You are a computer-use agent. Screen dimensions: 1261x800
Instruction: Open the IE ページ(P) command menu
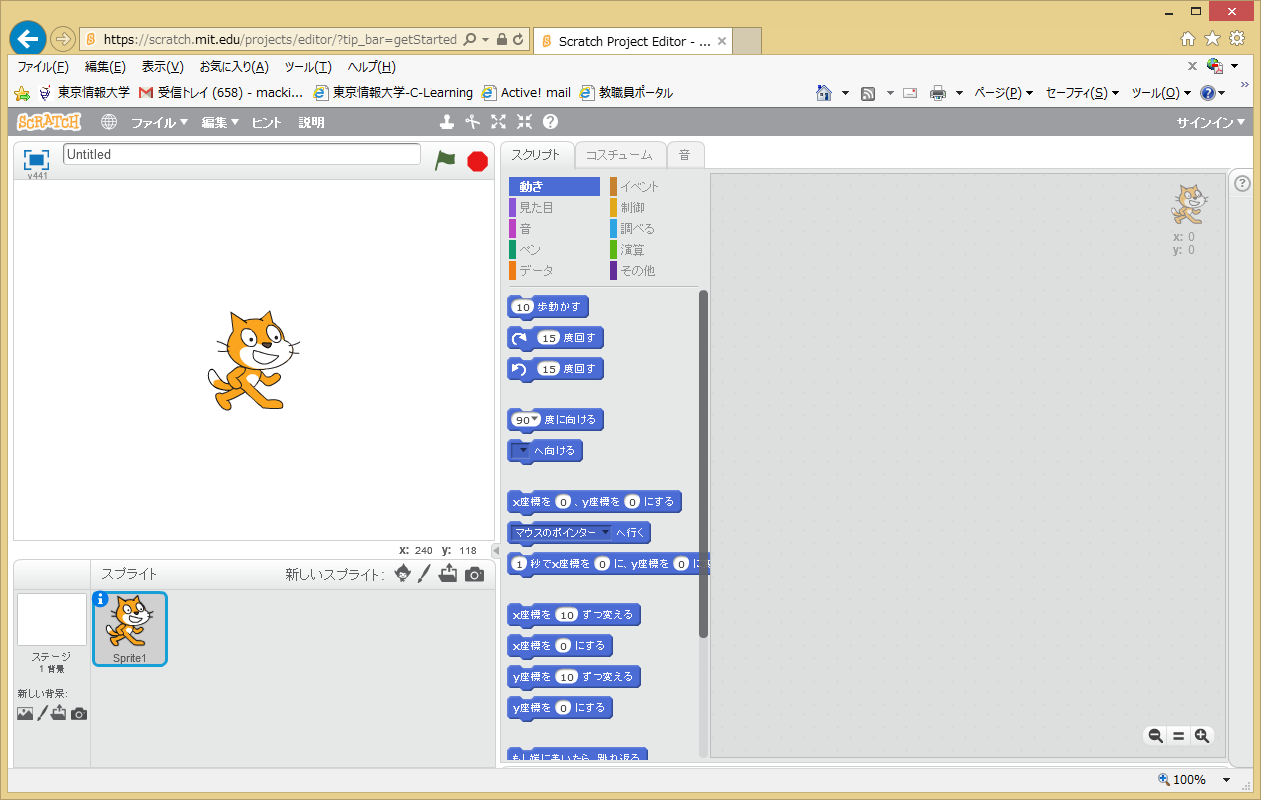point(1003,93)
